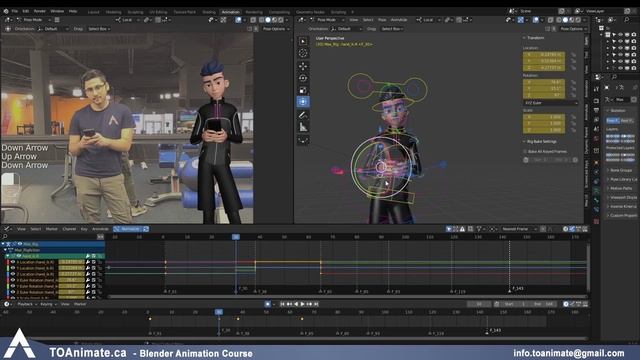This screenshot has height=360, width=640.
Task: Open Pose Mode dropdown in left viewport
Action: (x=33, y=20)
